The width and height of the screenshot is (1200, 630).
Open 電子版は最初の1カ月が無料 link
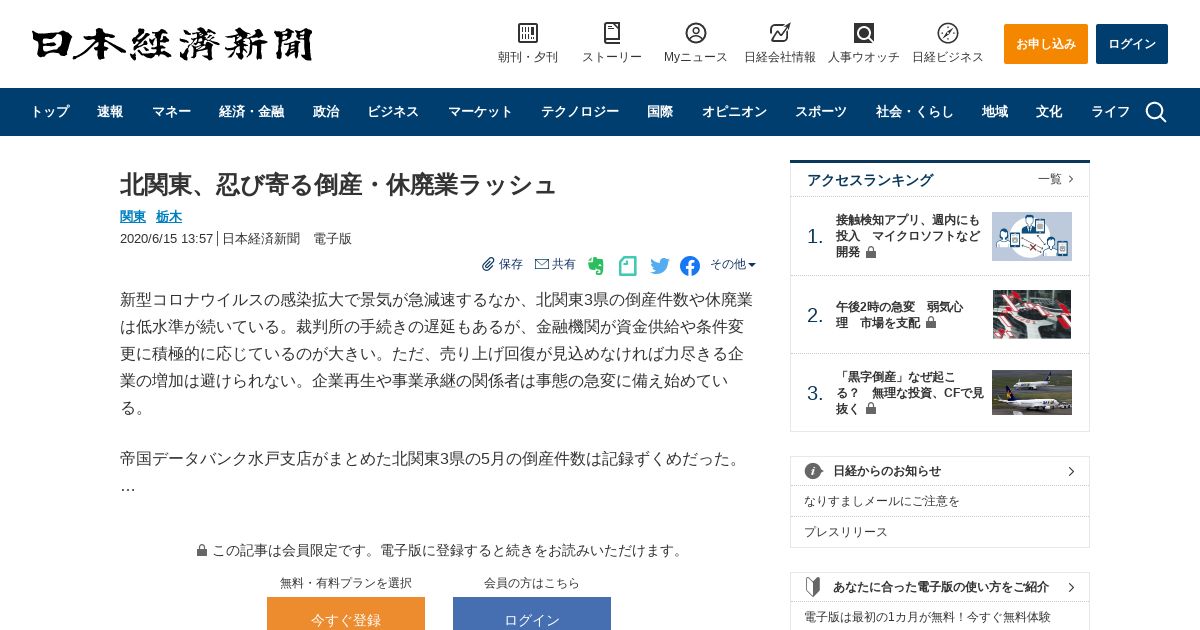(927, 617)
